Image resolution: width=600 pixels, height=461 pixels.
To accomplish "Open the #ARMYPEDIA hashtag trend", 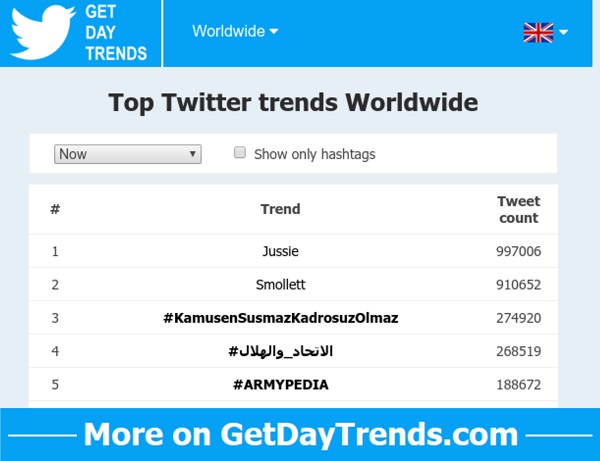I will click(x=280, y=384).
